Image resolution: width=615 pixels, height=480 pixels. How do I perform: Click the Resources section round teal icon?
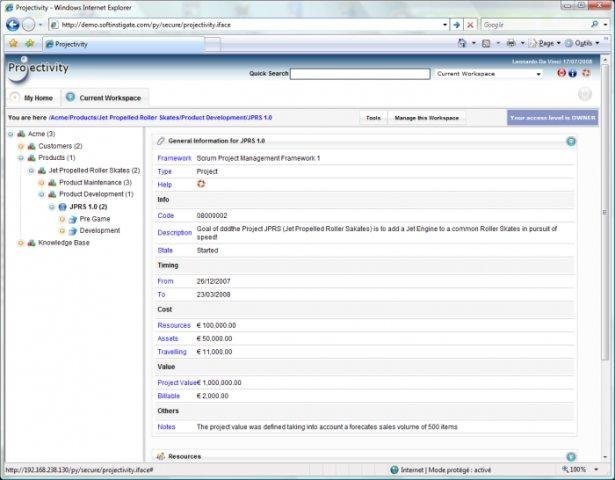click(571, 456)
